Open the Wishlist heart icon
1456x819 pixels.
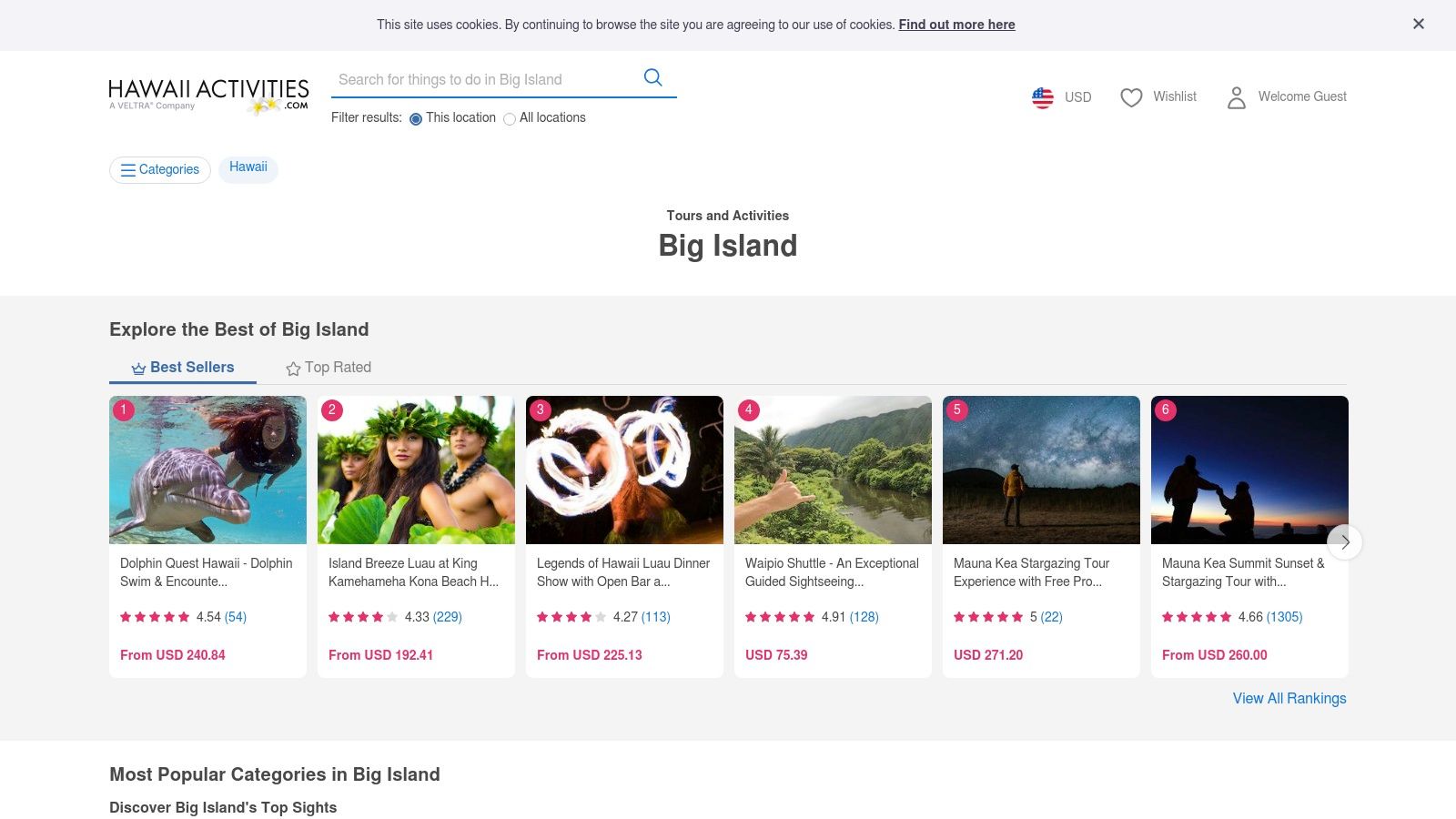1131,97
